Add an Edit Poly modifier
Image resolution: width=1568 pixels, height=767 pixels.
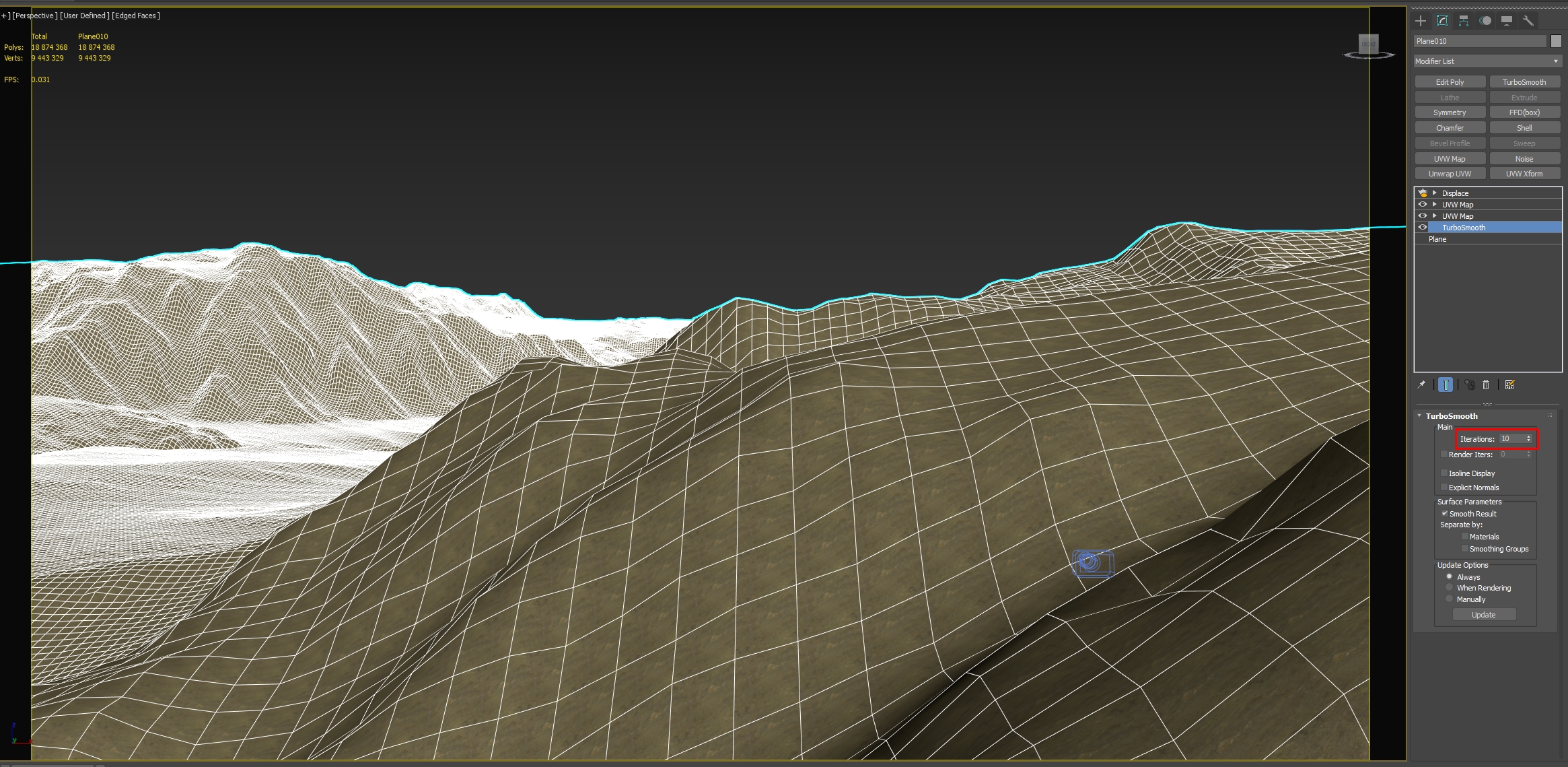pos(1450,82)
